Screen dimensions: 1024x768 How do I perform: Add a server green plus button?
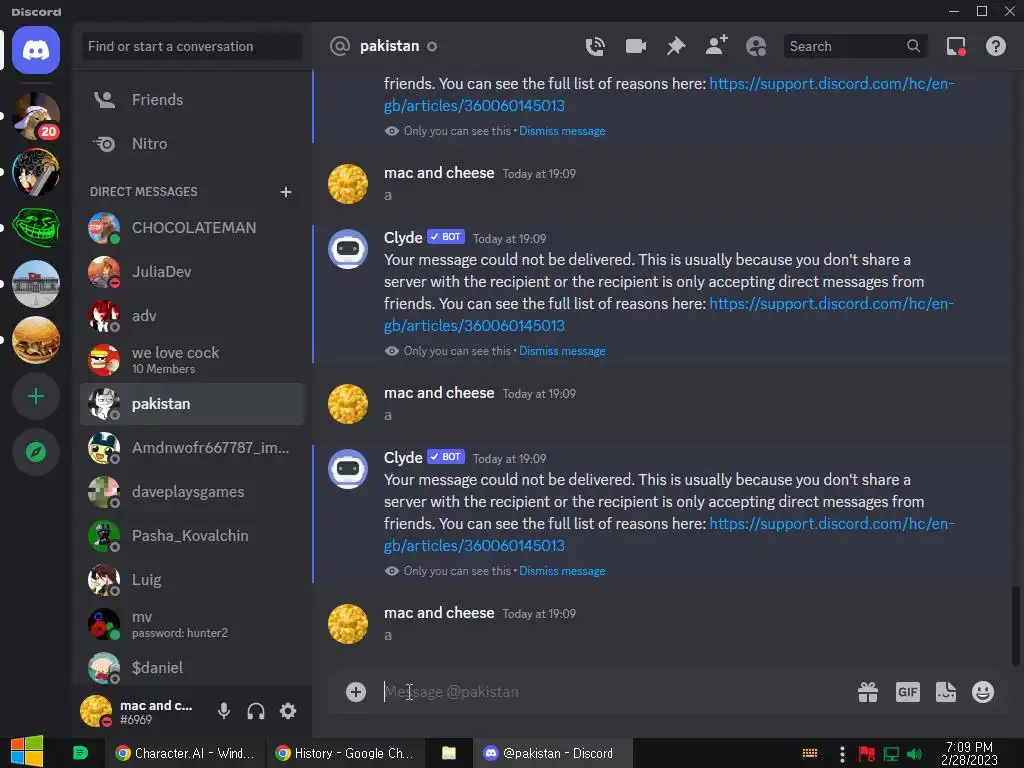(36, 396)
